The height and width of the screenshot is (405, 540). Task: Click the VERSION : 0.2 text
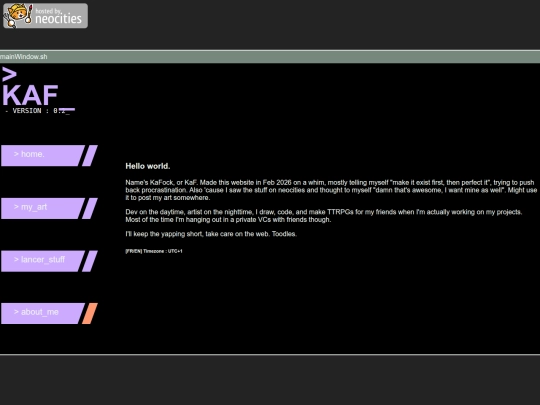click(x=37, y=111)
